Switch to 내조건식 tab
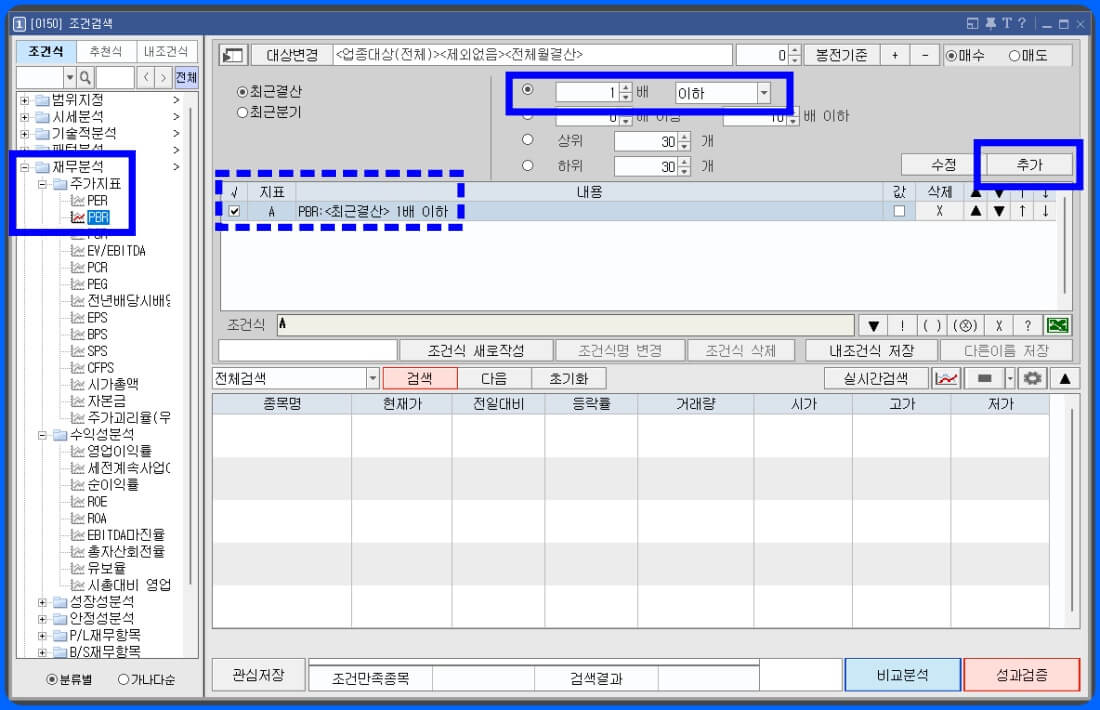This screenshot has width=1100, height=710. coord(166,52)
